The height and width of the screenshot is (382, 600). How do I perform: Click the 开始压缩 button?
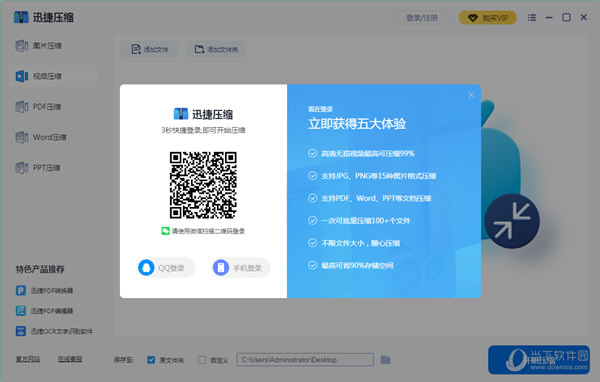539,360
